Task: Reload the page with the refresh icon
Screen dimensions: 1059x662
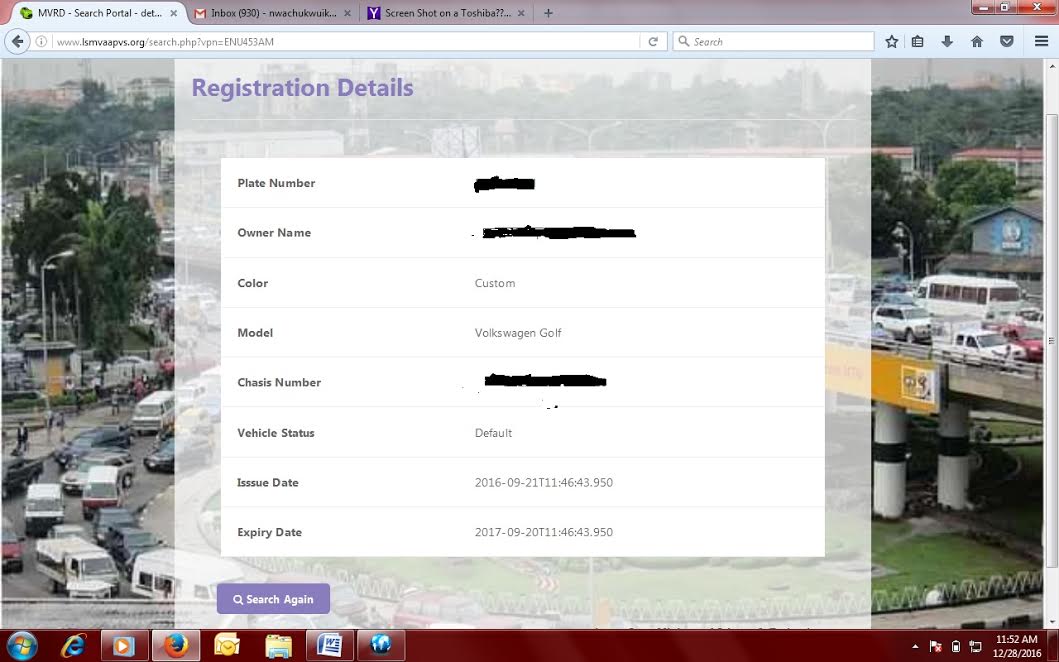Action: coord(653,41)
